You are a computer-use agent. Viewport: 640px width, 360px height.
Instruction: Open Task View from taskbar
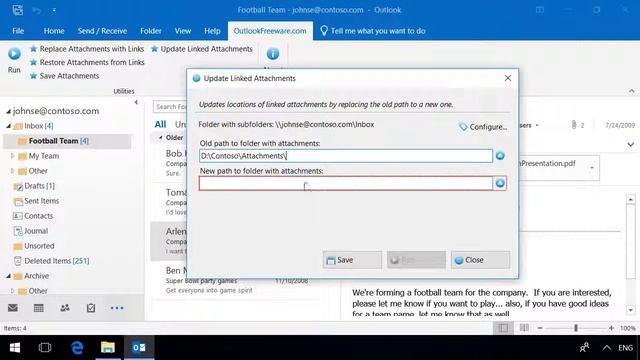tap(45, 348)
